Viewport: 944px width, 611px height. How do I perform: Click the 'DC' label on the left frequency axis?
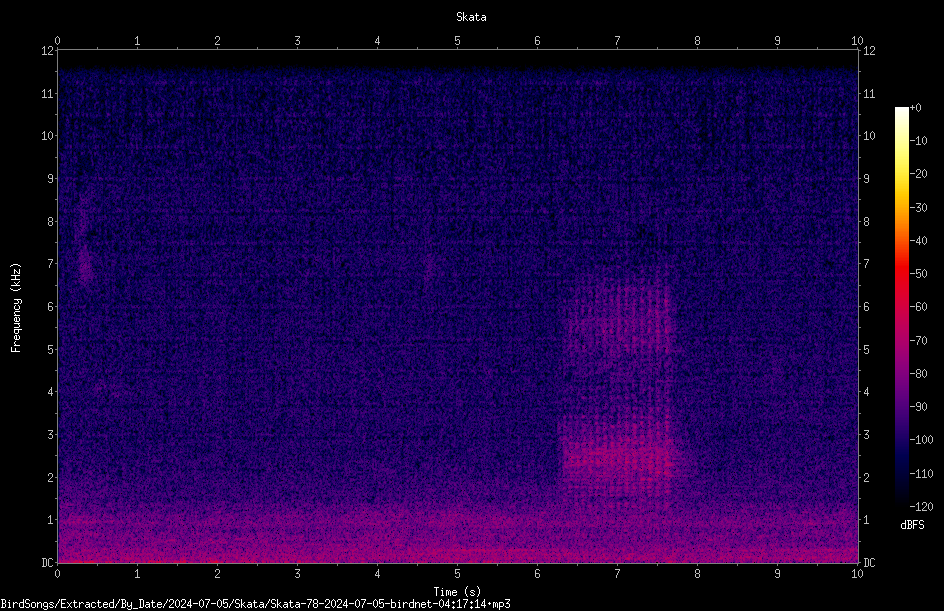point(47,562)
